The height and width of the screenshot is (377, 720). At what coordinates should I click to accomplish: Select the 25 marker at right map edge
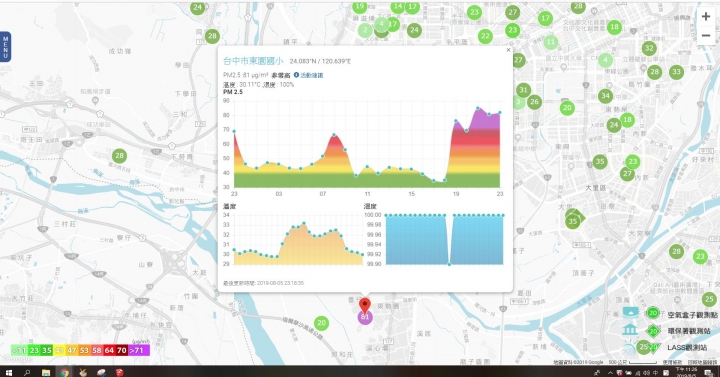(x=709, y=299)
